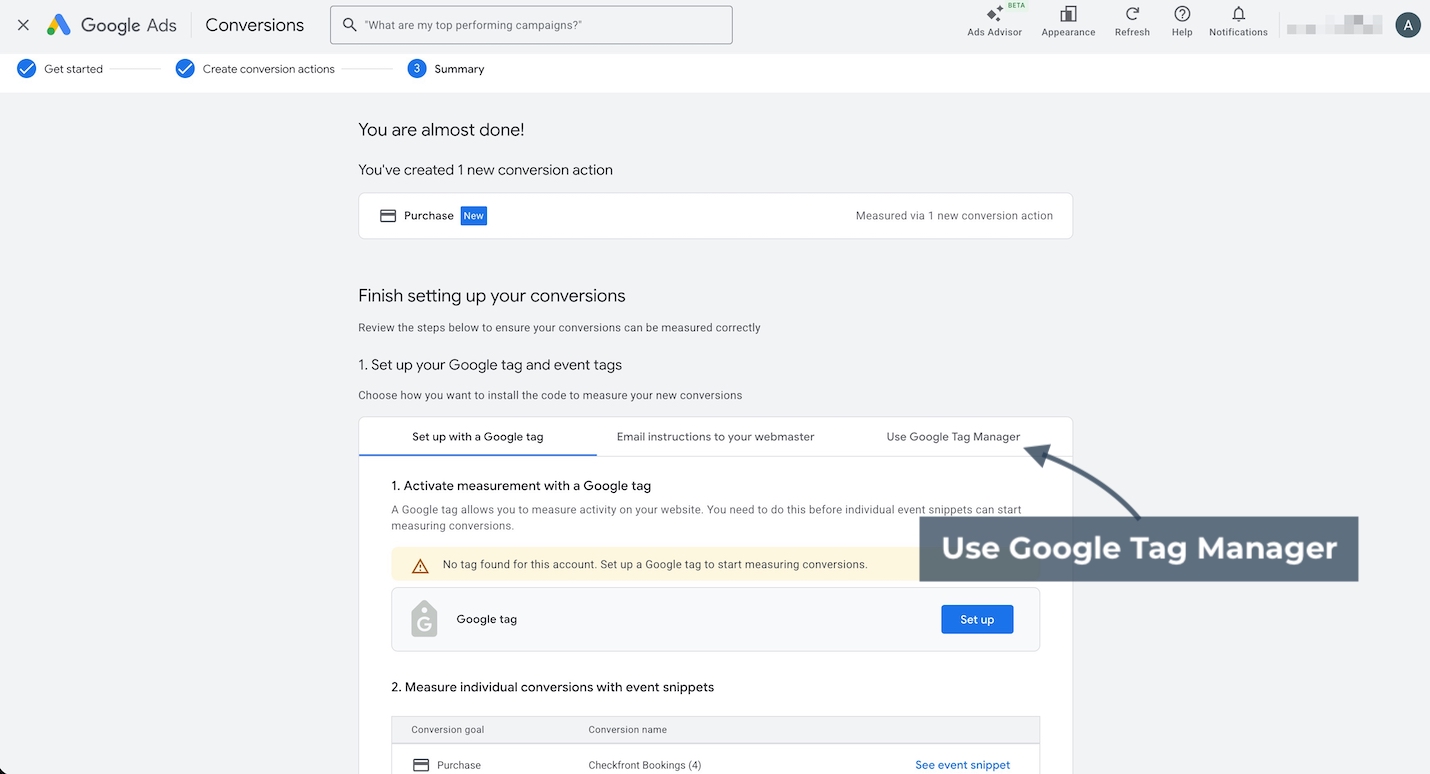Click the 'Checkfront Bookings (4)' conversion name

click(644, 765)
